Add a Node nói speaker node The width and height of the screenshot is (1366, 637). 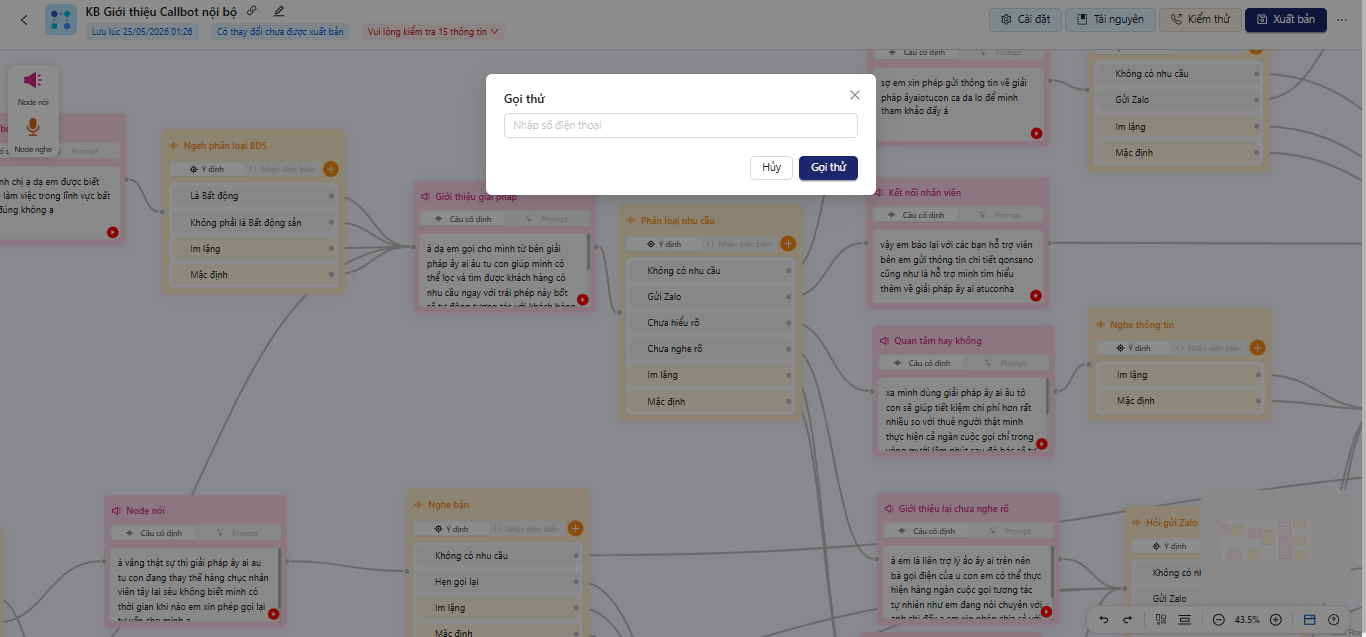33,87
